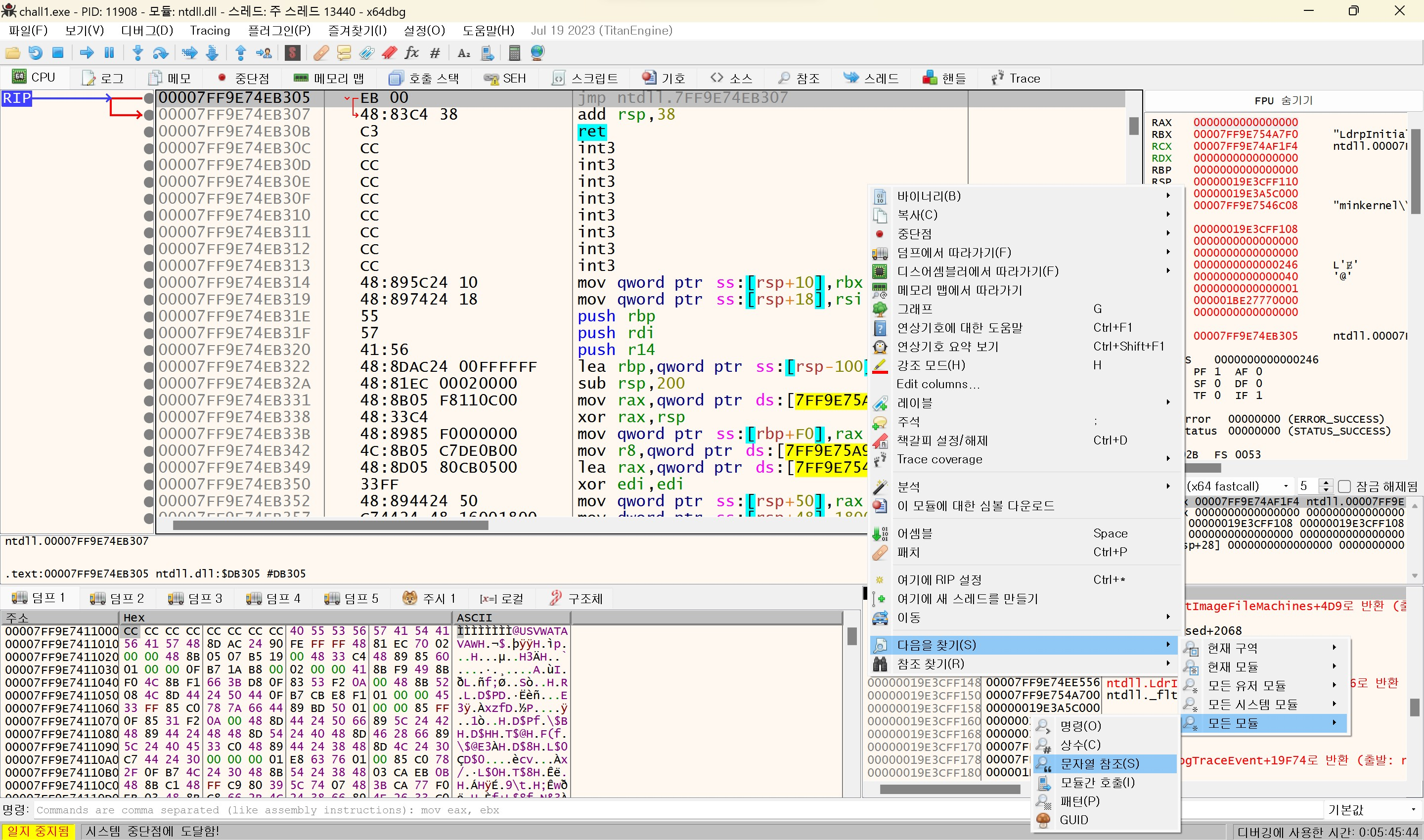
Task: Open the 기본값 dropdown beside command bar
Action: pos(1413,809)
